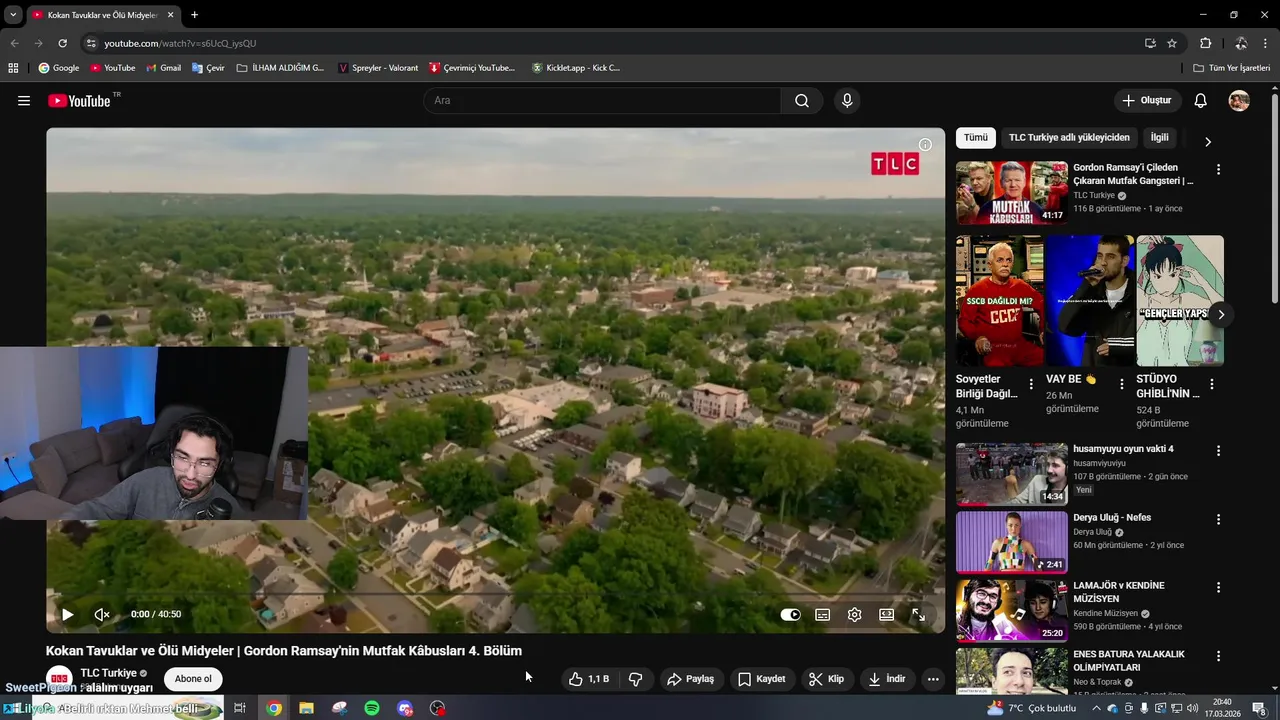This screenshot has width=1280, height=720.
Task: Open options for the VAY BE Short
Action: (1121, 384)
